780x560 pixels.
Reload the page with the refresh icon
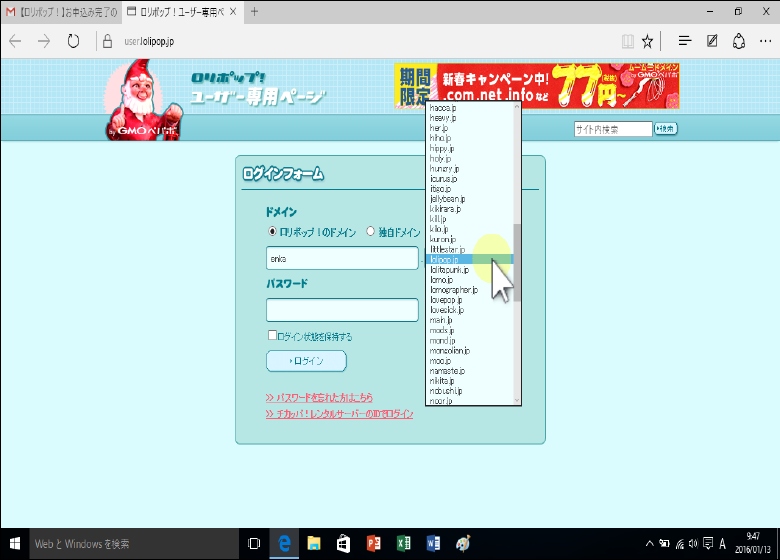point(73,41)
